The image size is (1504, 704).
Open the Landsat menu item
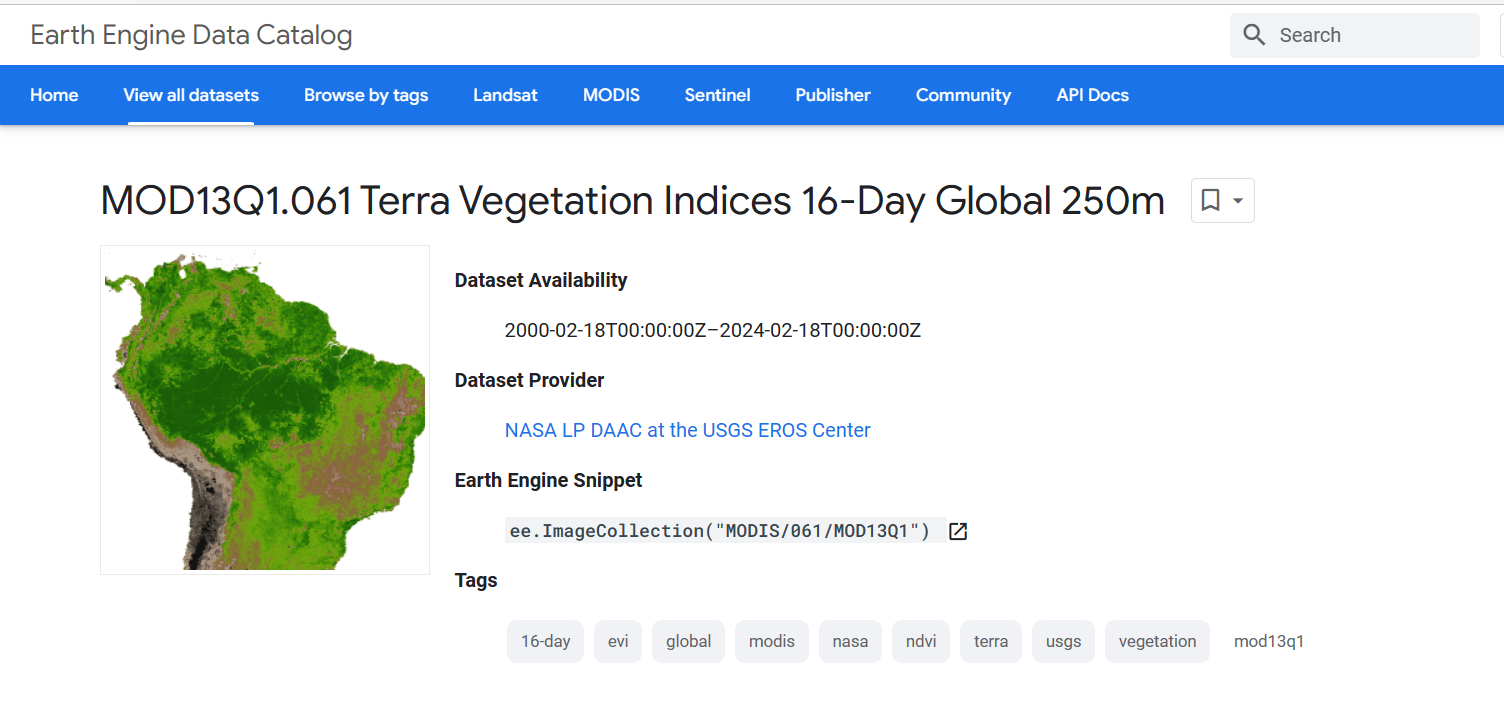pyautogui.click(x=505, y=95)
